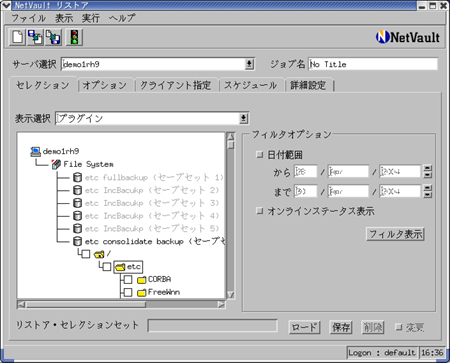Click the ジョブ名 No Title field
The image size is (450, 363).
[373, 64]
